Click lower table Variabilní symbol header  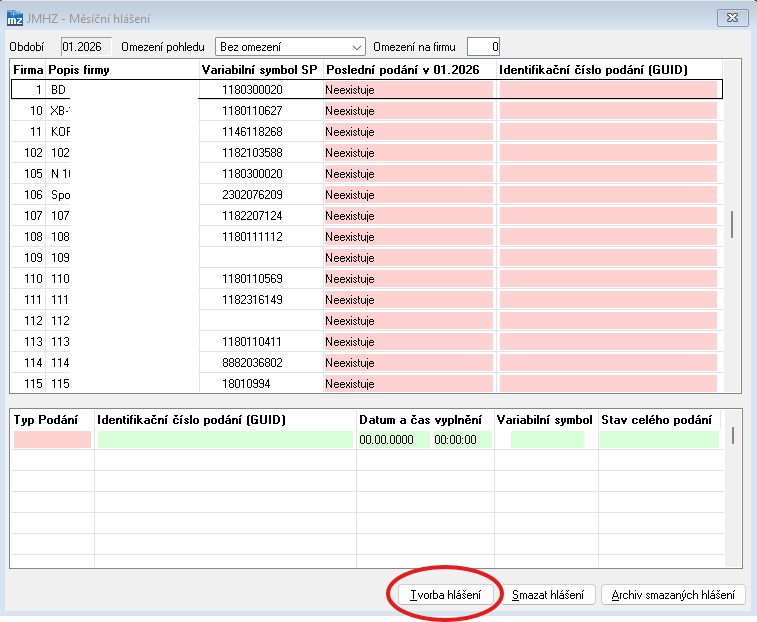click(545, 420)
